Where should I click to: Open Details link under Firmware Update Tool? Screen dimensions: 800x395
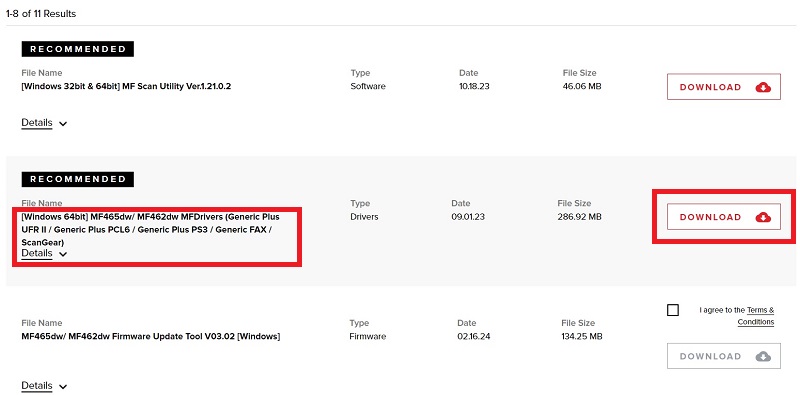point(37,386)
